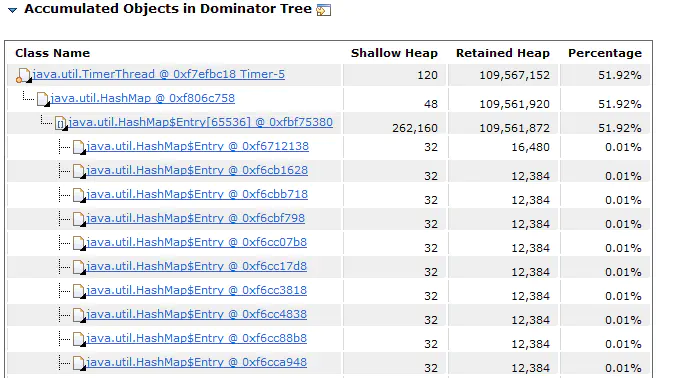Collapse the Accumulated Objects in Dominator Tree section

click(x=12, y=10)
